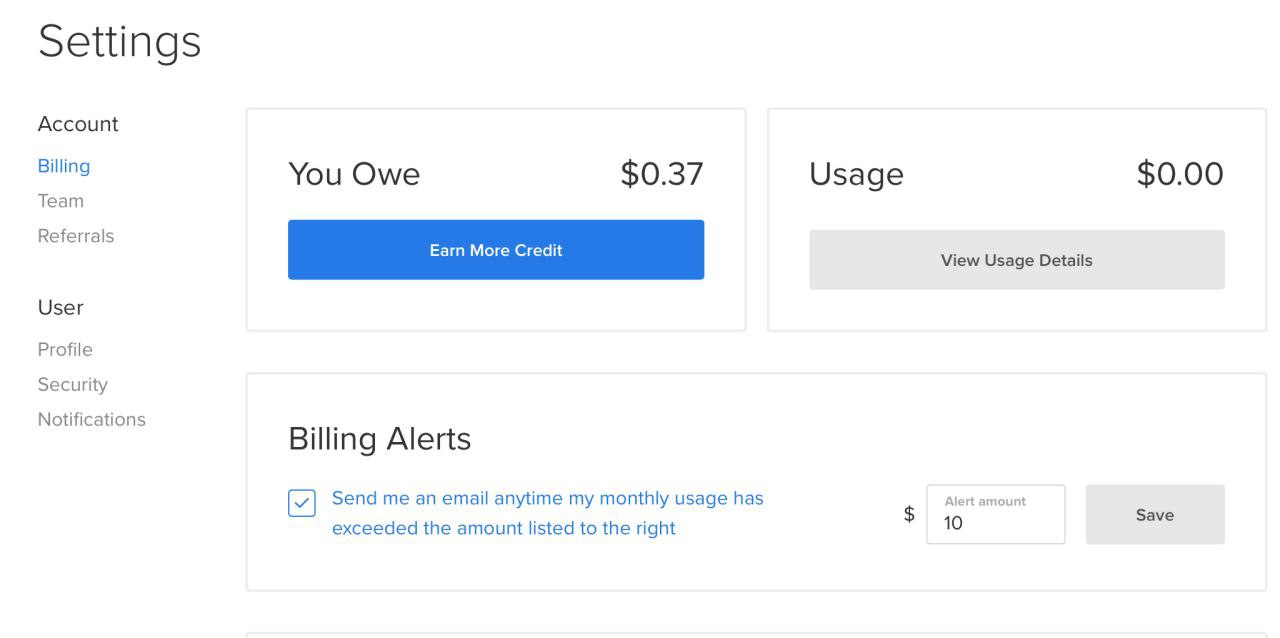
Task: Save the billing alert amount
Action: (x=1155, y=515)
